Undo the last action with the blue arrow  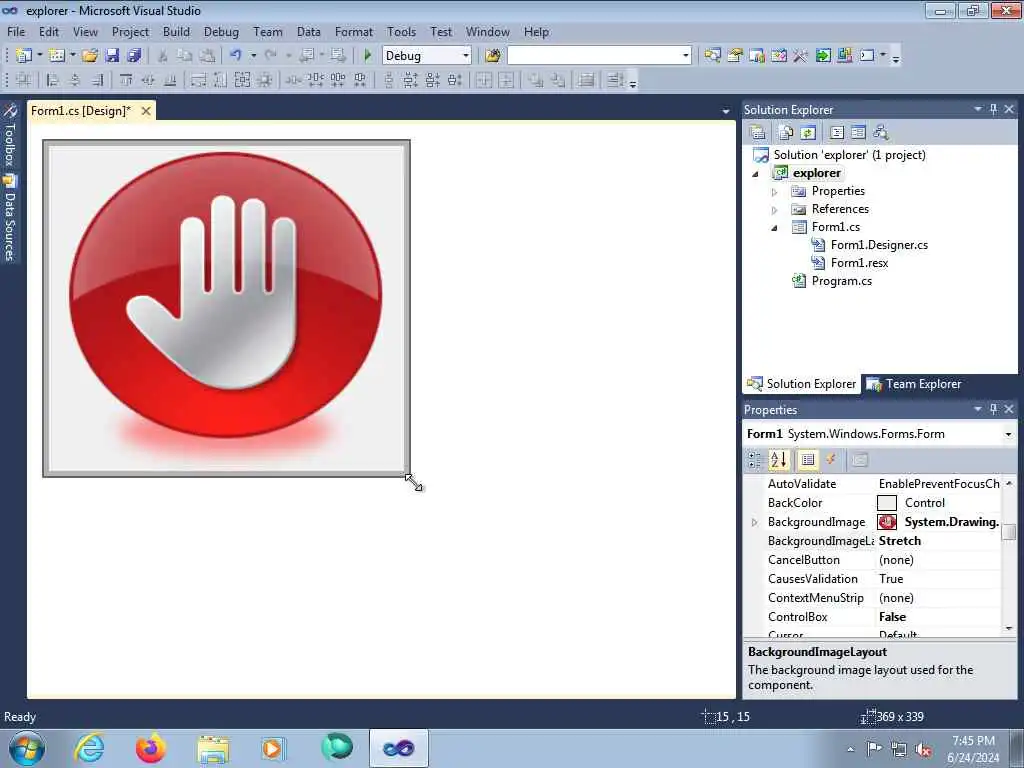(x=236, y=56)
